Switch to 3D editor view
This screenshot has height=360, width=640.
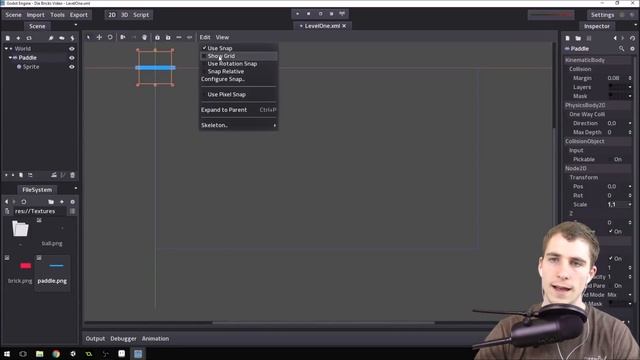124,15
